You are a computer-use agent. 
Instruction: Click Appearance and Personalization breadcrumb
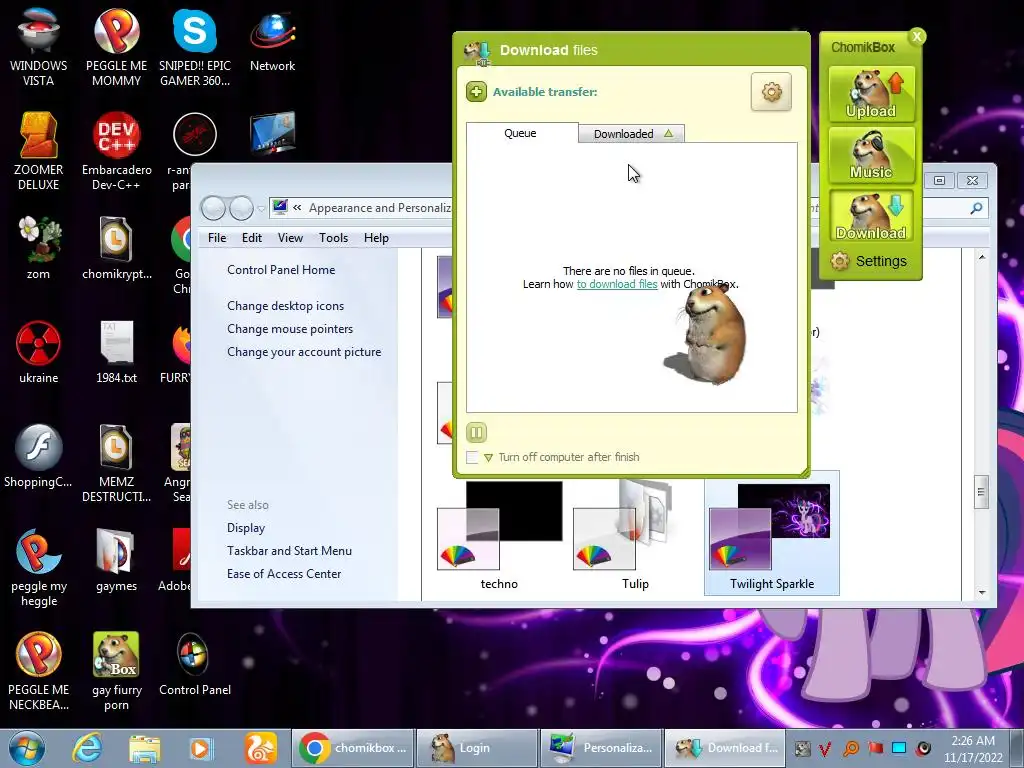(x=379, y=208)
